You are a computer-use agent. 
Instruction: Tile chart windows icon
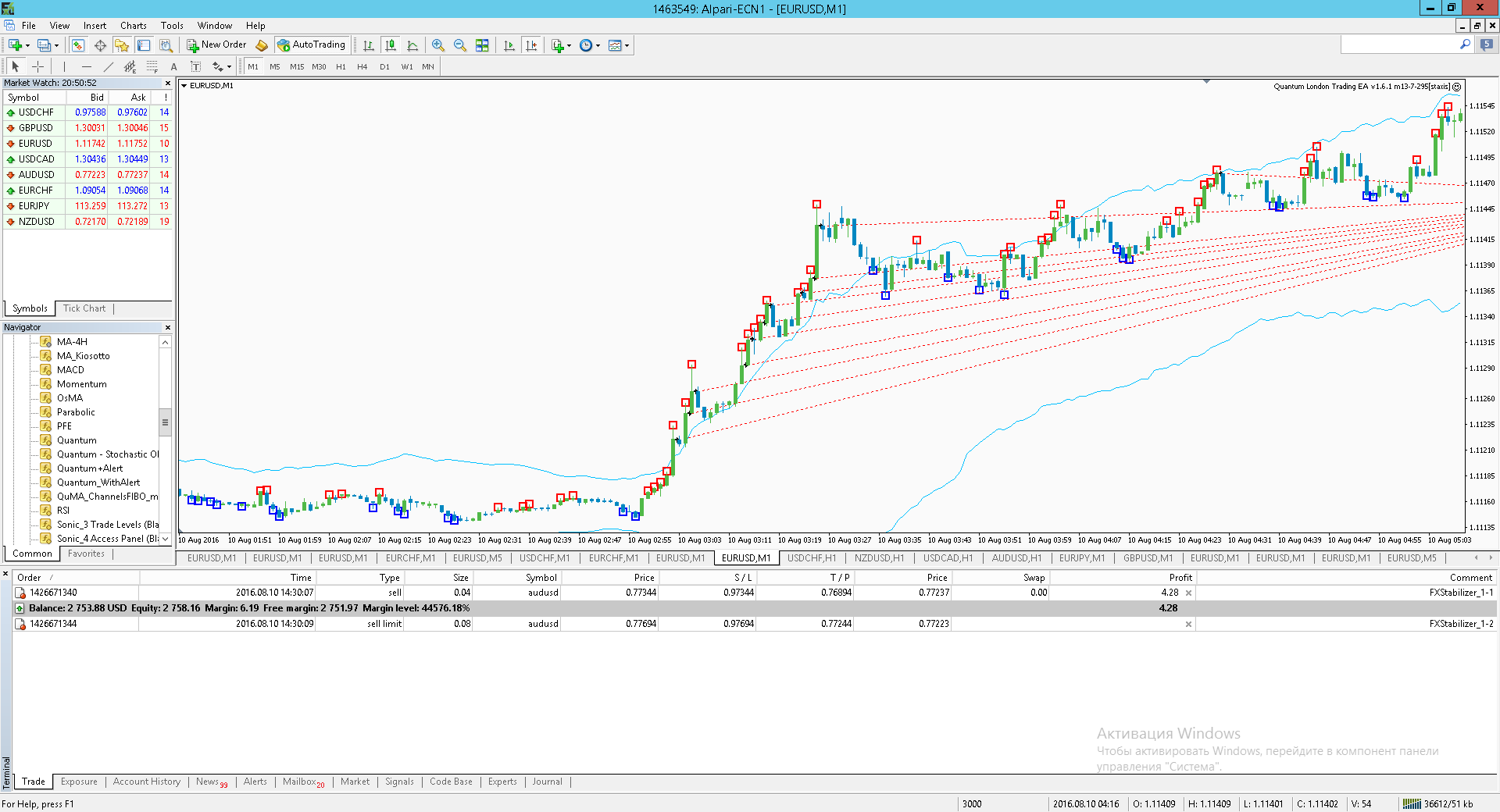(x=482, y=45)
